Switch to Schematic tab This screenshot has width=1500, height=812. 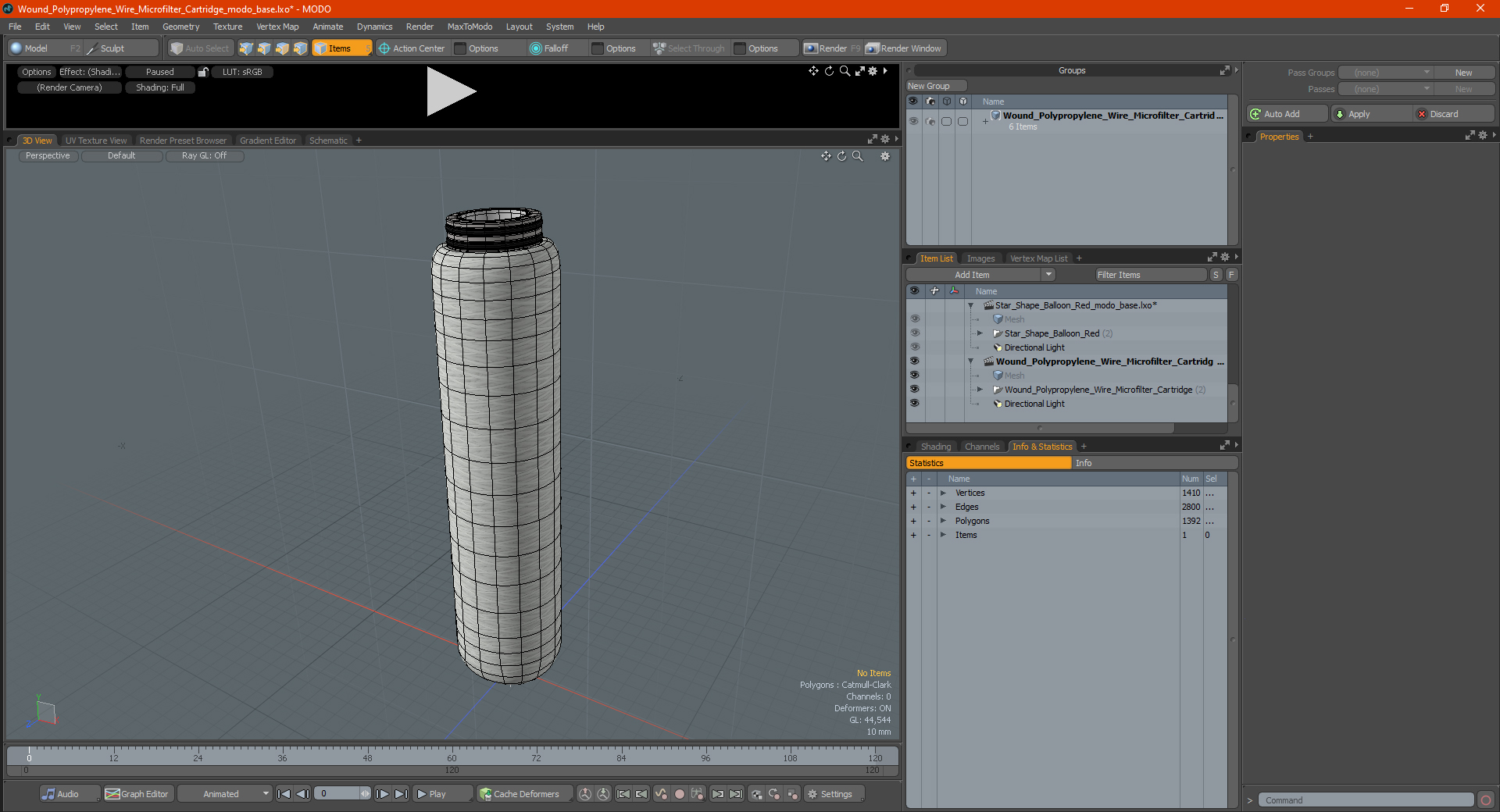[328, 141]
